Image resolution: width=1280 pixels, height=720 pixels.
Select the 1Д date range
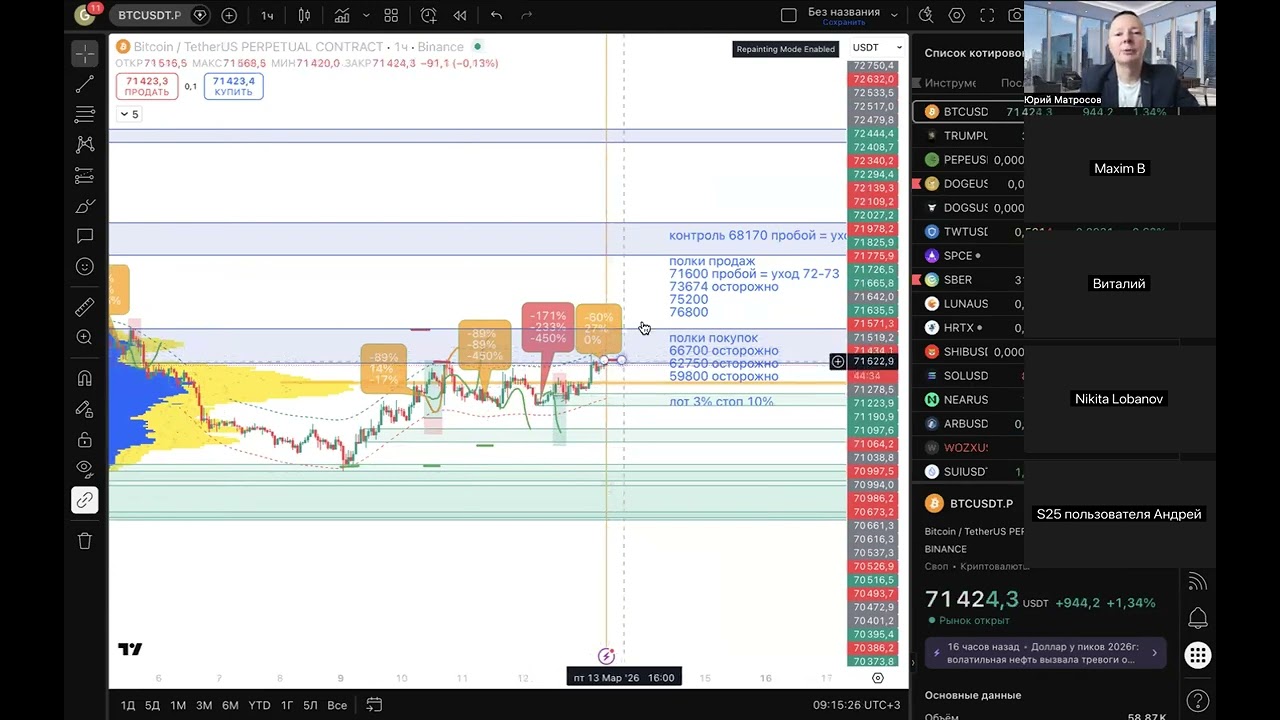tap(128, 705)
